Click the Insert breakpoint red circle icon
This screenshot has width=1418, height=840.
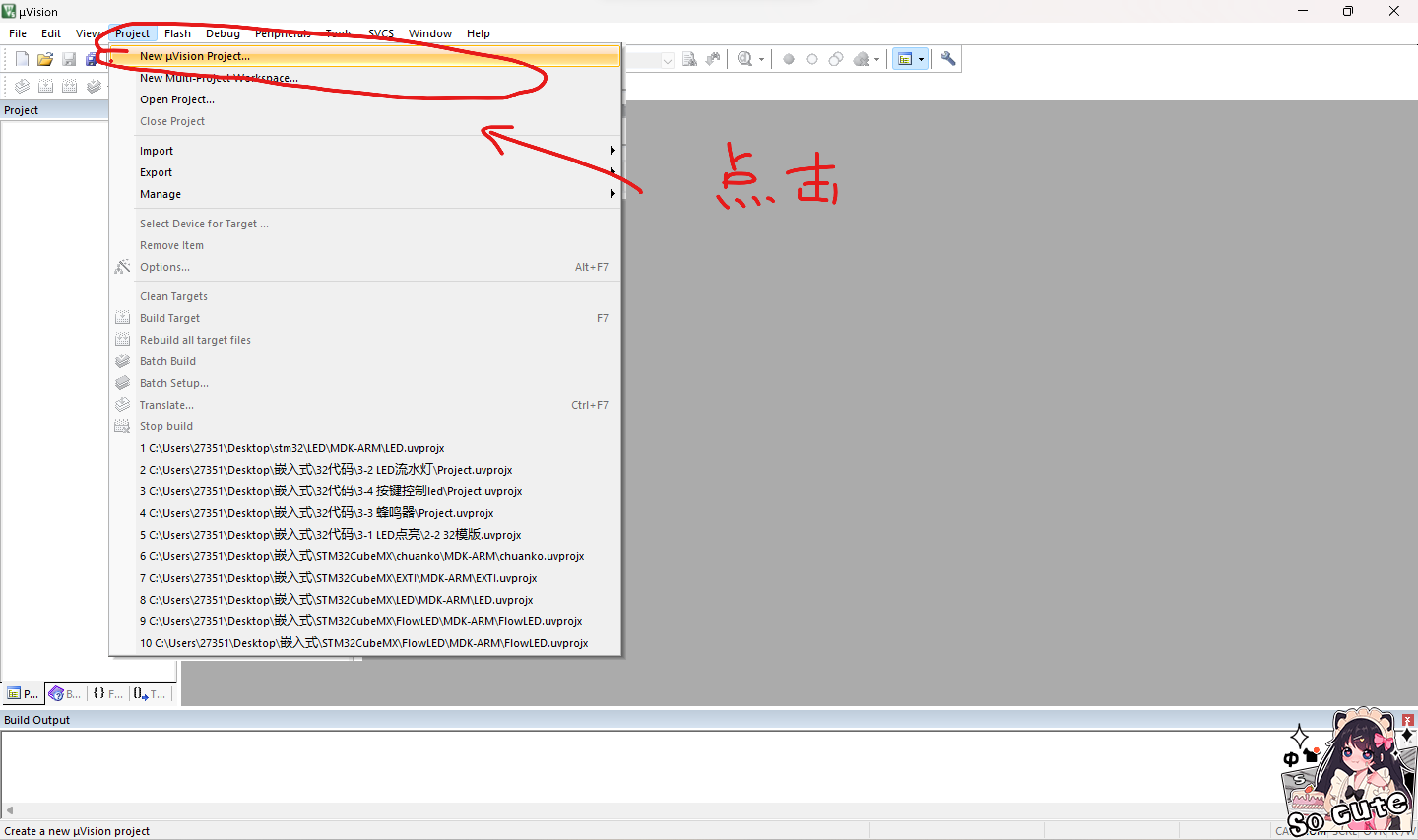(788, 59)
